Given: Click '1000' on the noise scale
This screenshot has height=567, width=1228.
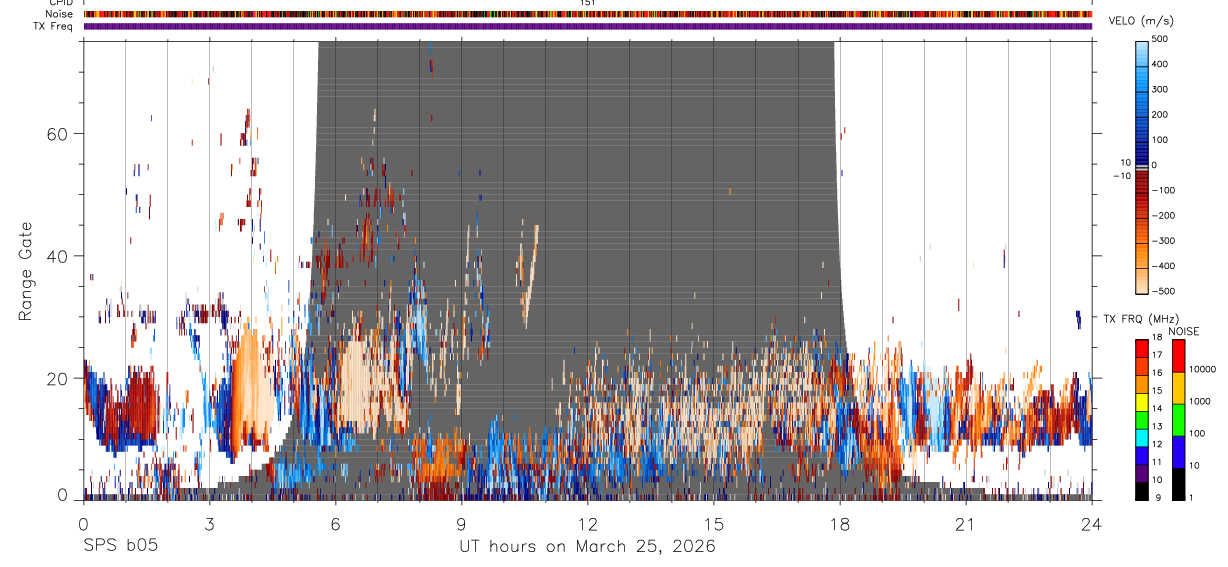Looking at the screenshot, I should (1199, 401).
